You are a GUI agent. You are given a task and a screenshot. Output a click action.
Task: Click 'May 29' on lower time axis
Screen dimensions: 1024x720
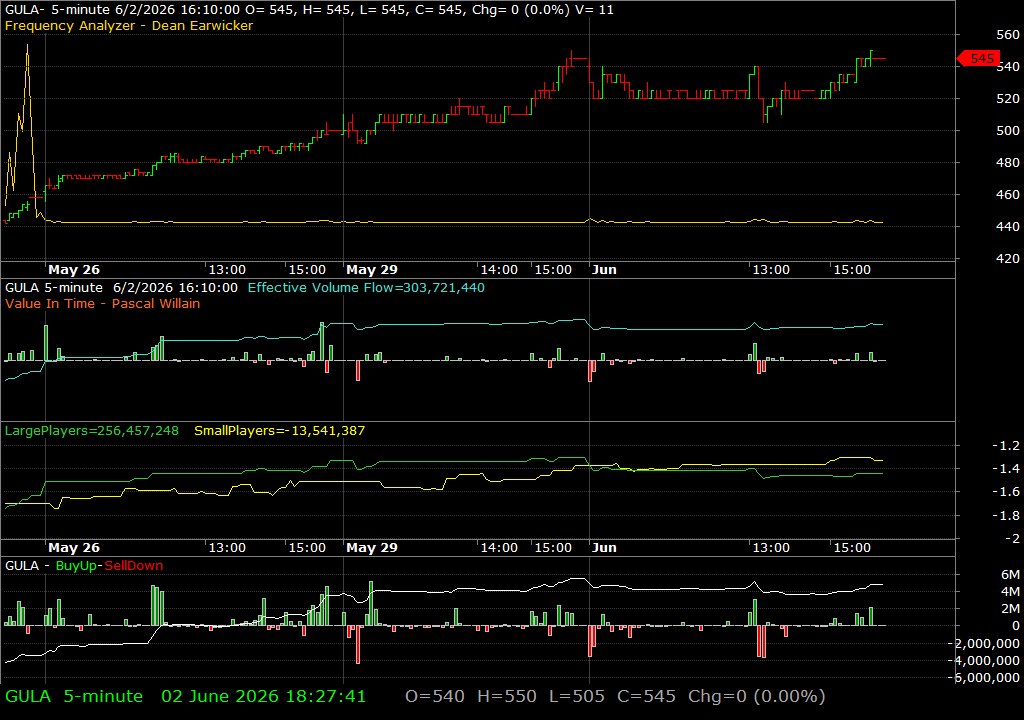click(x=372, y=548)
